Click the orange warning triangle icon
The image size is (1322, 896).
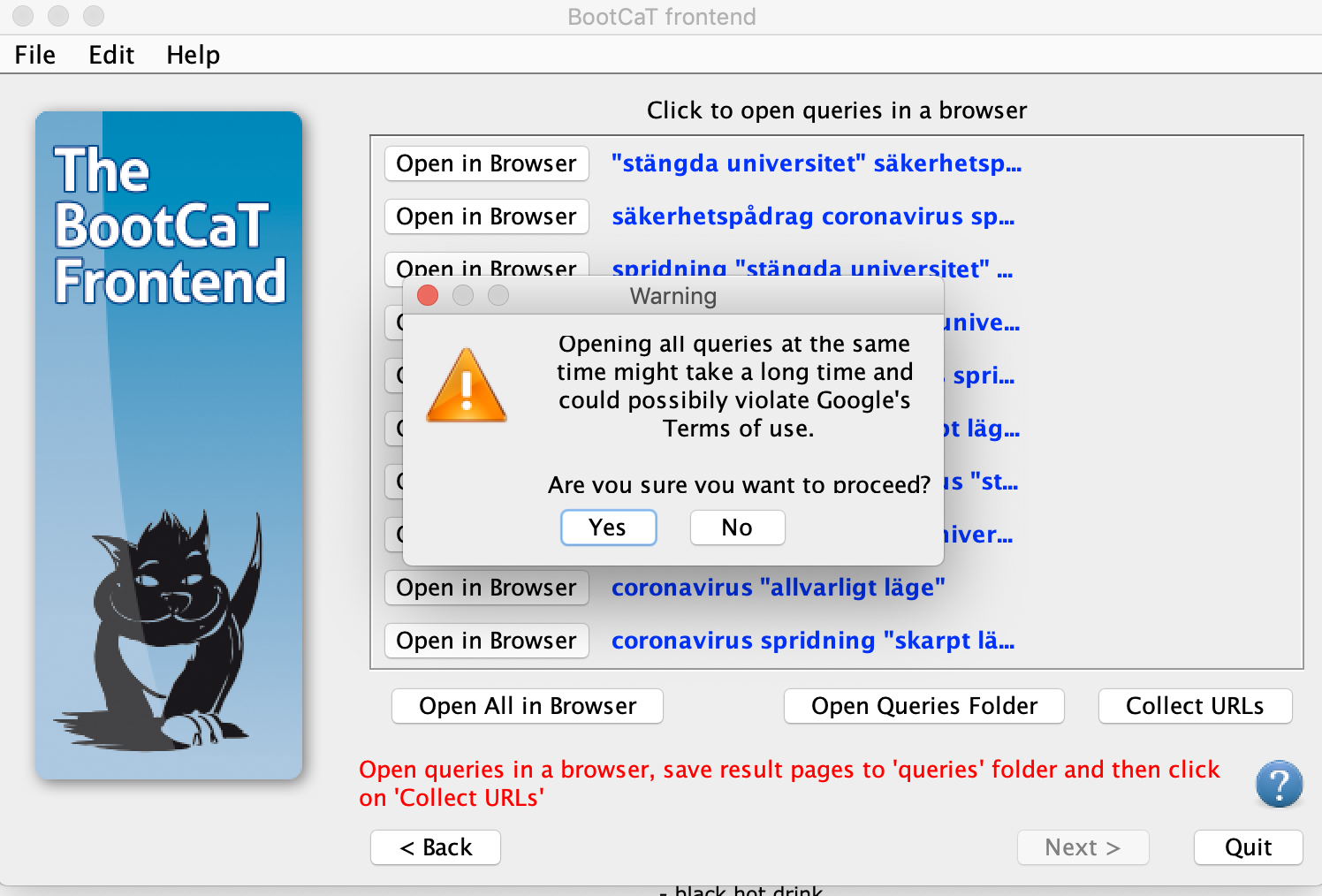pos(467,385)
